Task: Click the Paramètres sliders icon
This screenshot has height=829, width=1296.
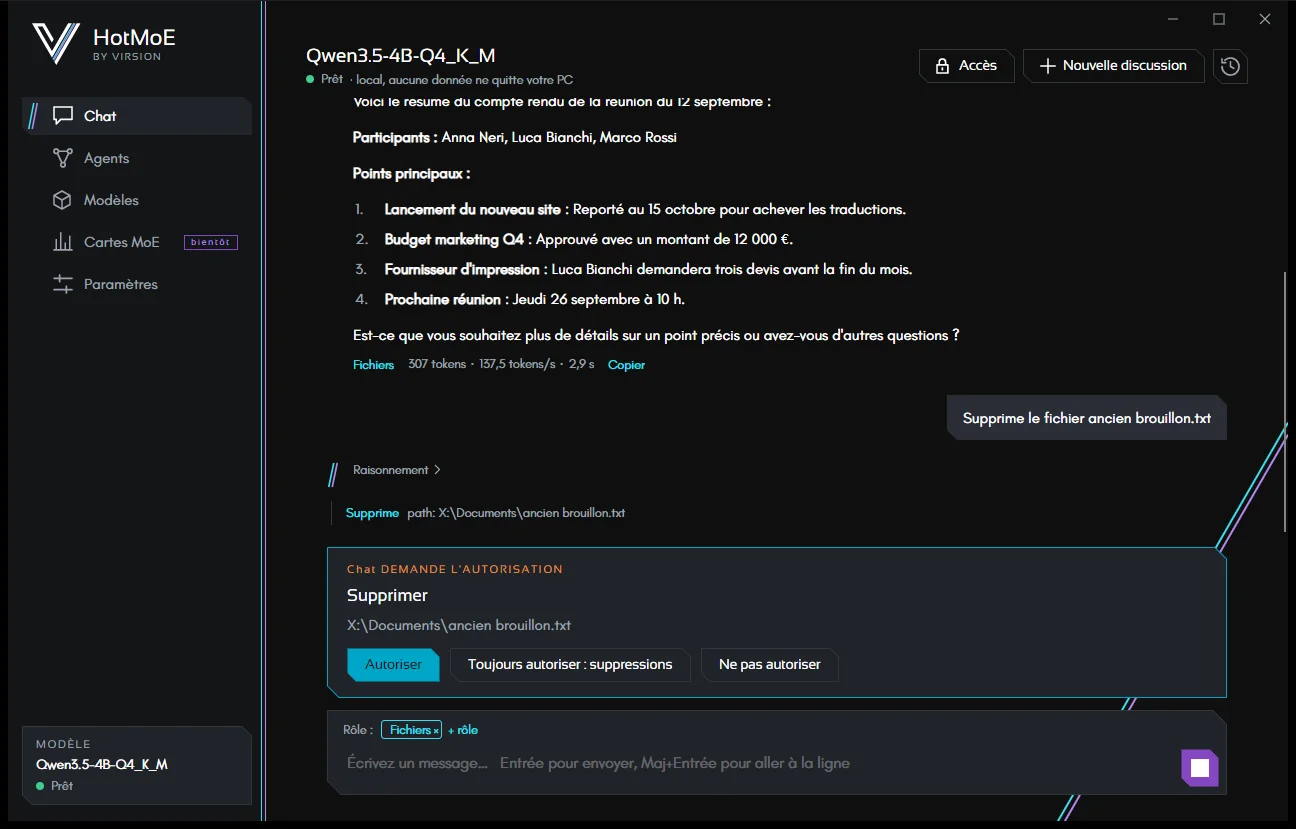Action: [x=63, y=284]
